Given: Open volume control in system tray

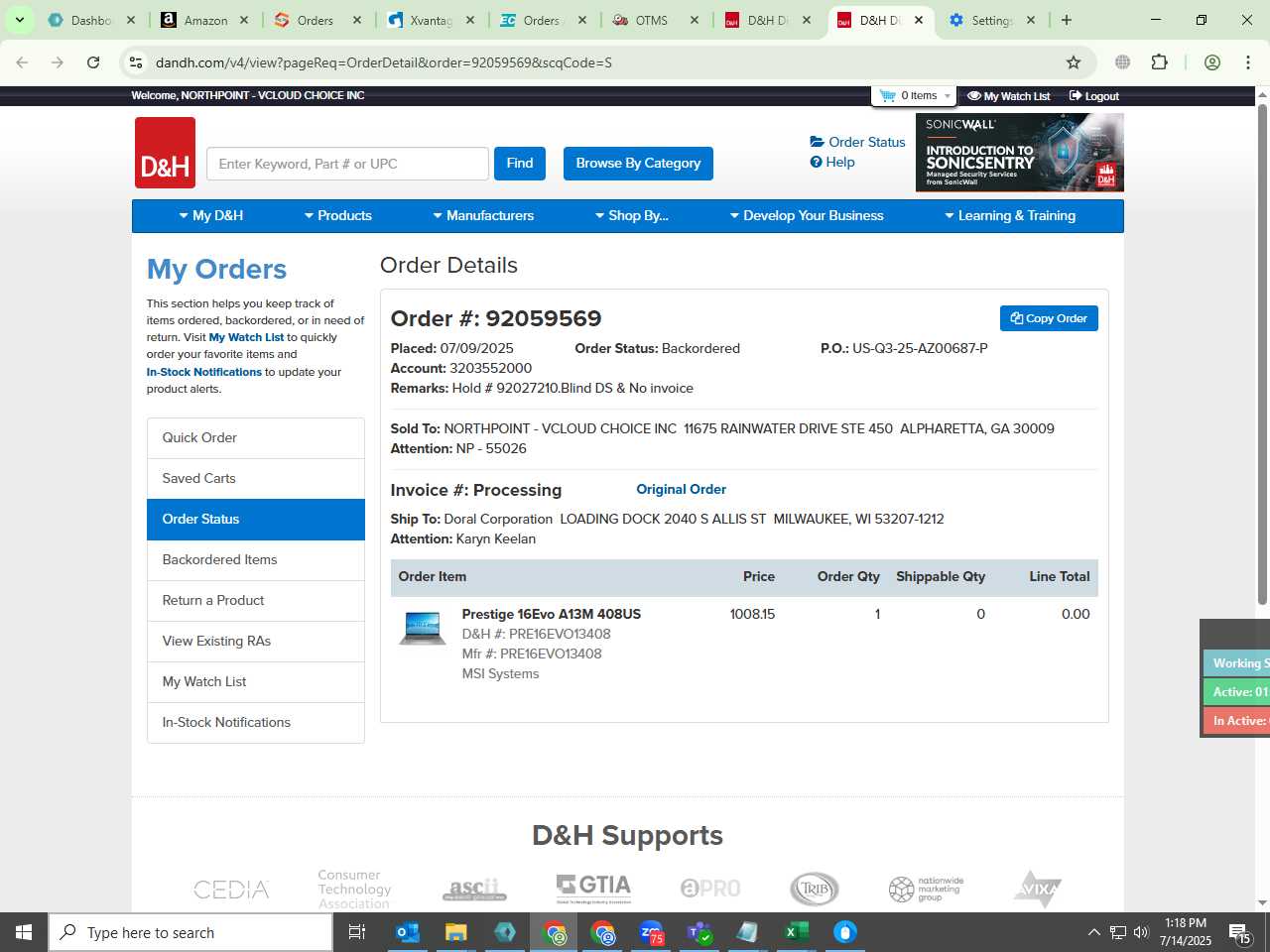Looking at the screenshot, I should 1141,932.
